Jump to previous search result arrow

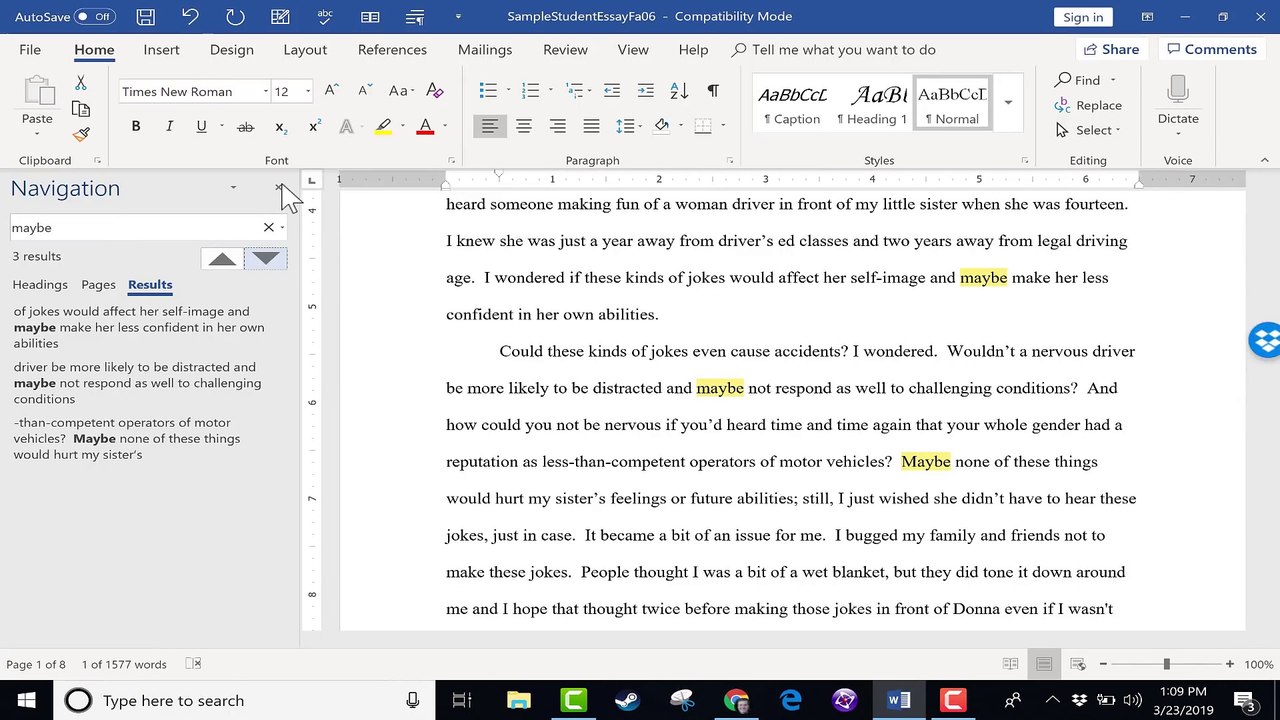222,259
